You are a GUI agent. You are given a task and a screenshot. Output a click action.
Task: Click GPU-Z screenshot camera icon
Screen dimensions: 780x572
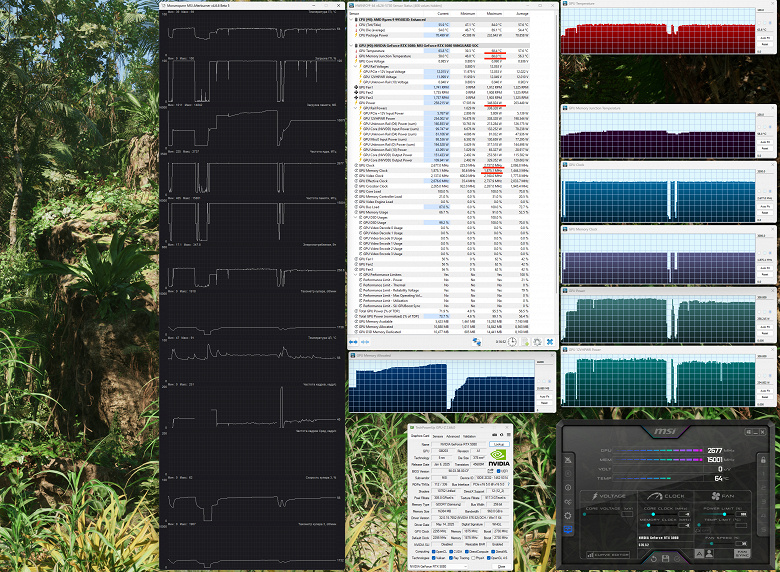click(494, 435)
